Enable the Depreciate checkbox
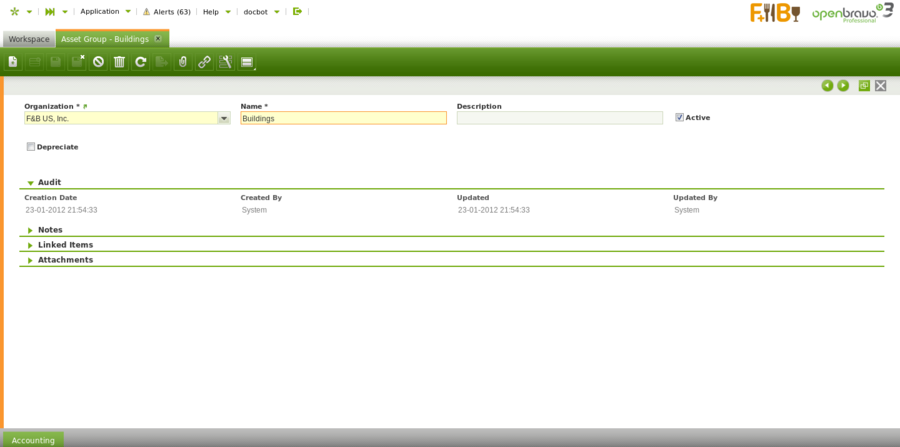The height and width of the screenshot is (447, 900). point(30,147)
